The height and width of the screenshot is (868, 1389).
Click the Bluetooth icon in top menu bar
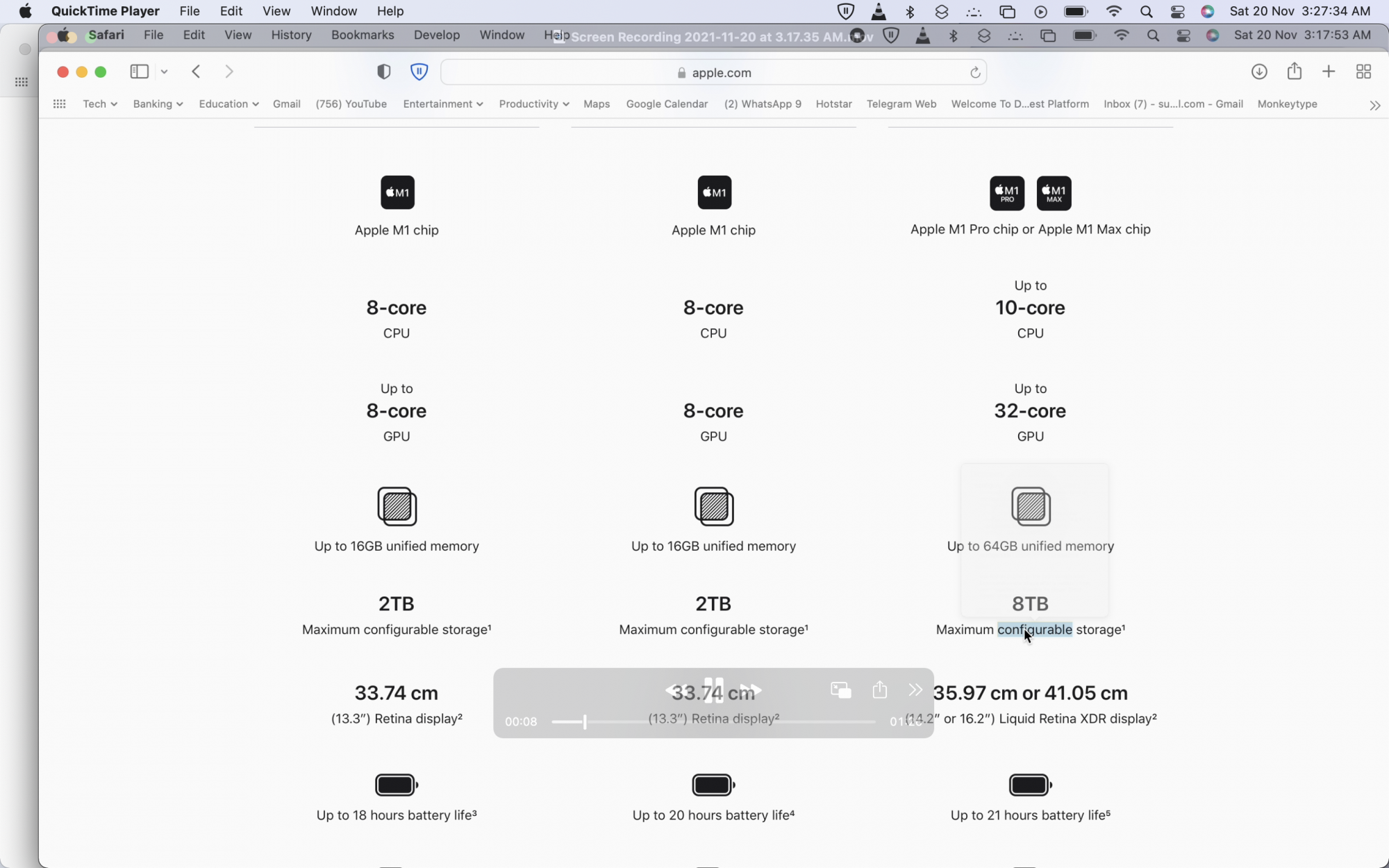coord(910,11)
